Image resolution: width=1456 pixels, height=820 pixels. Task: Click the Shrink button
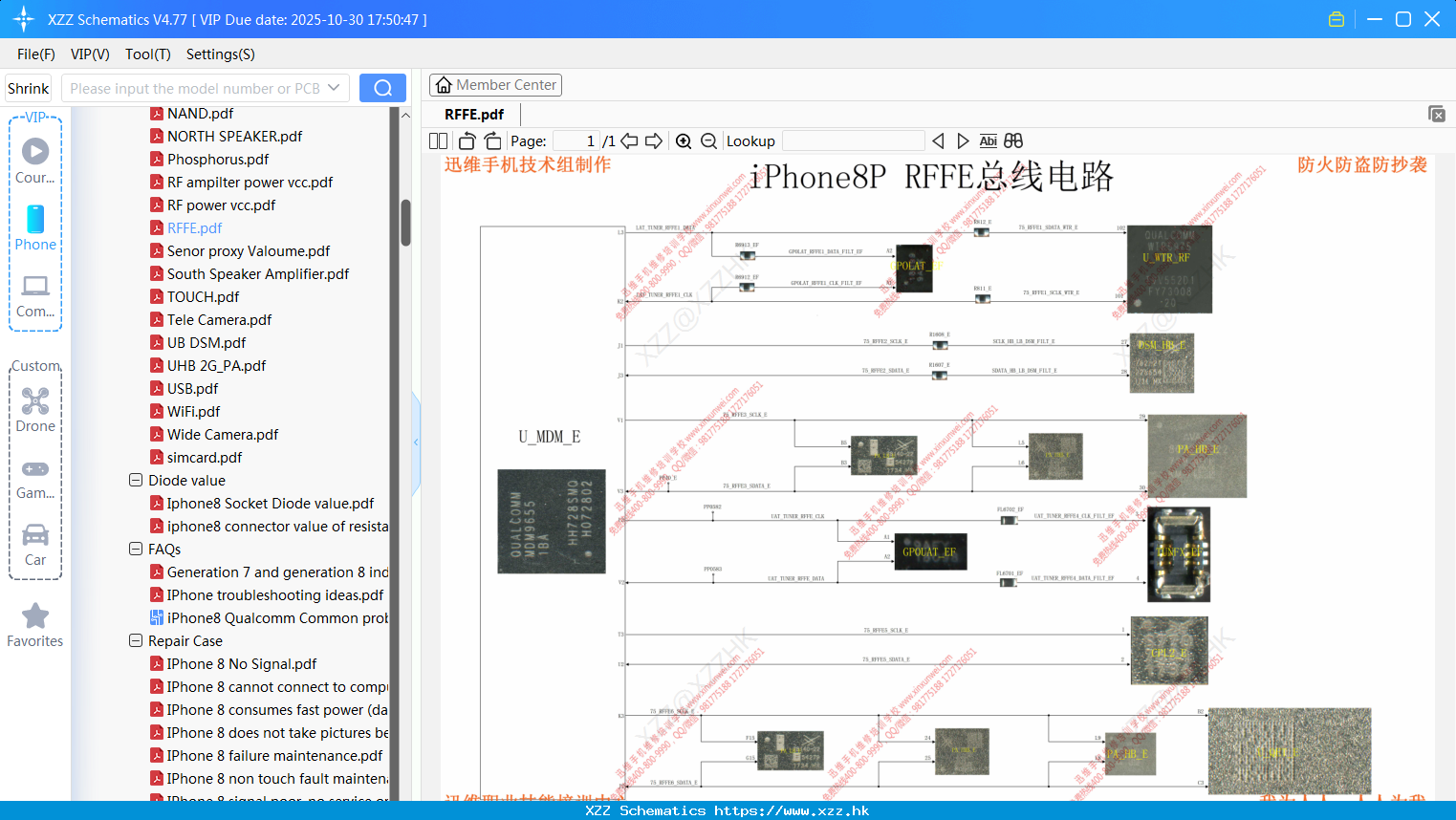[29, 88]
